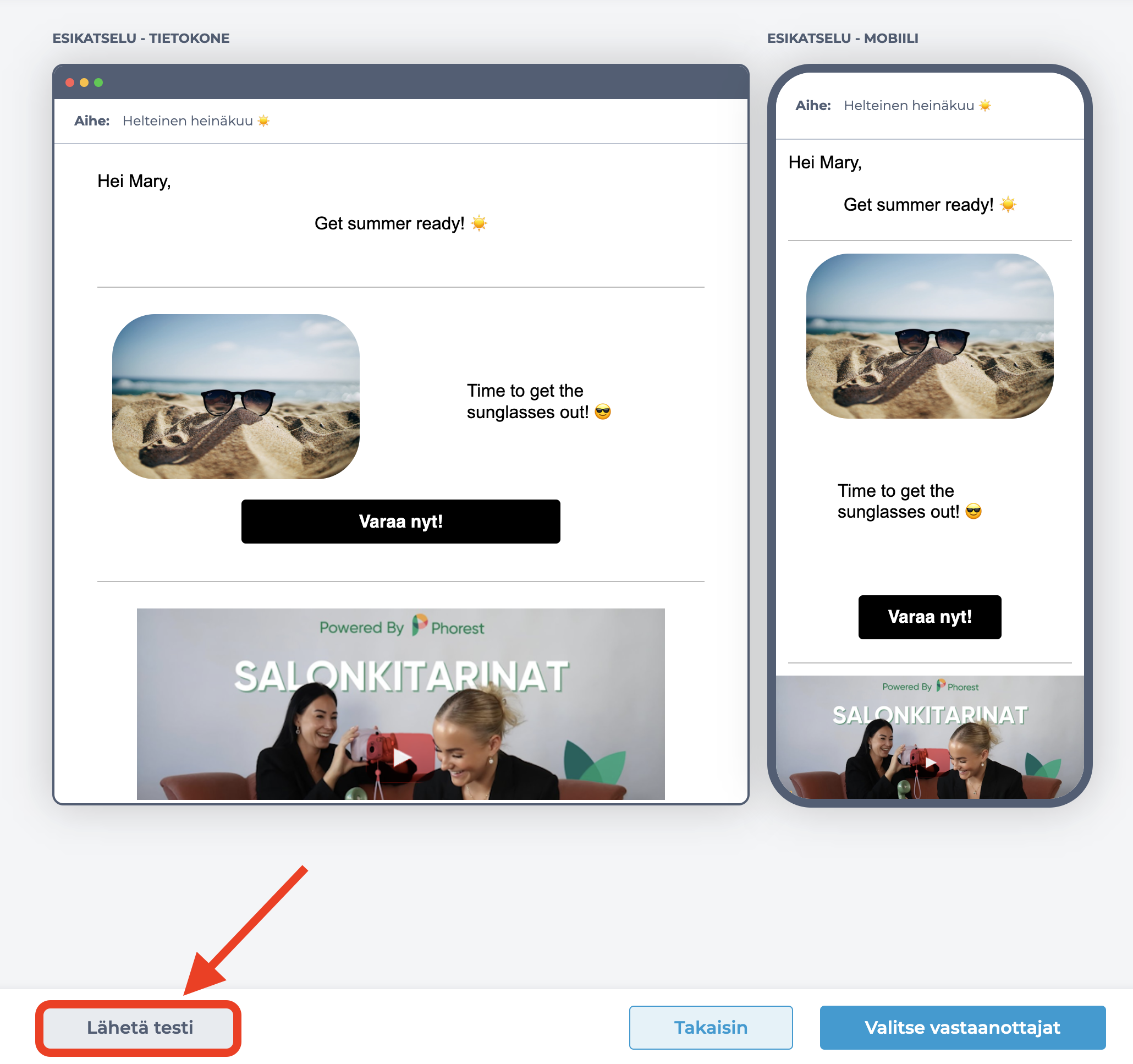
Task: Click the red window dot in desktop preview
Action: tap(70, 83)
